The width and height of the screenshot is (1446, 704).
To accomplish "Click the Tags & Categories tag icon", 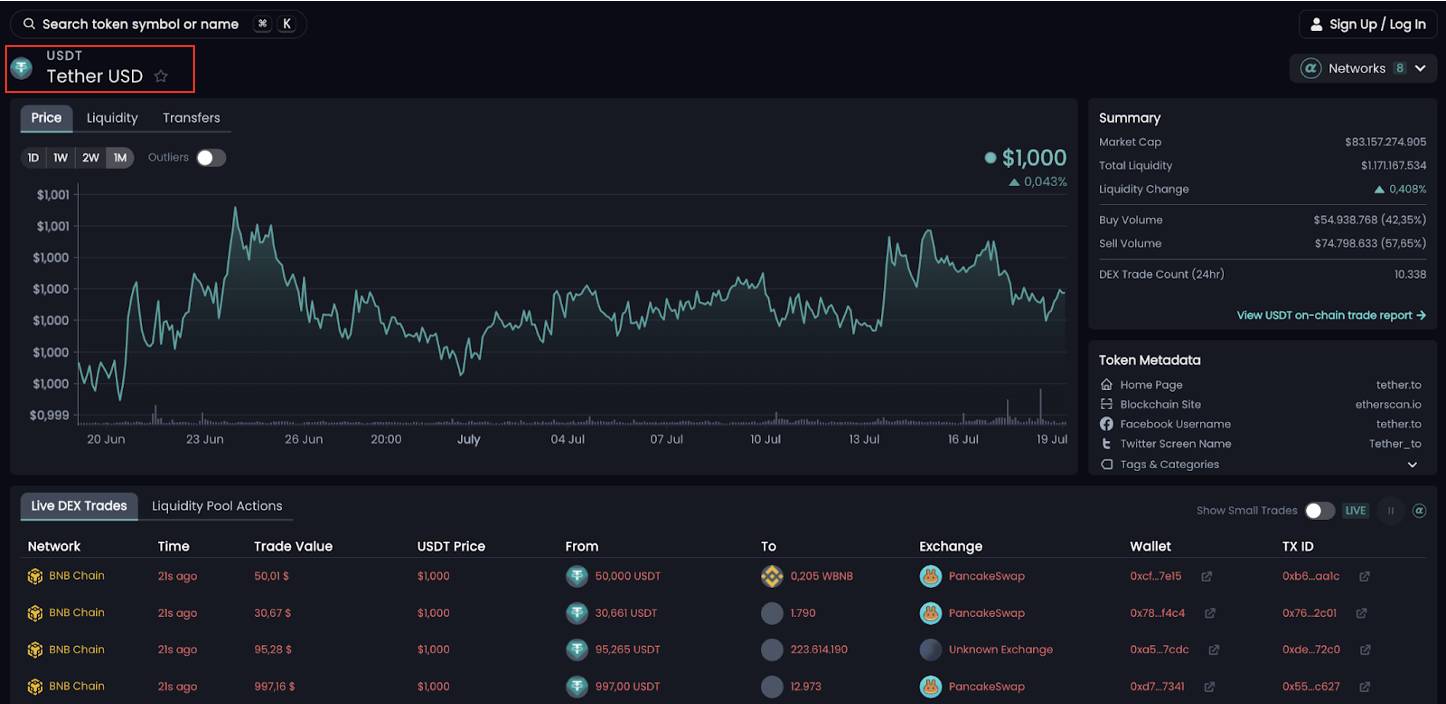I will click(x=1106, y=464).
